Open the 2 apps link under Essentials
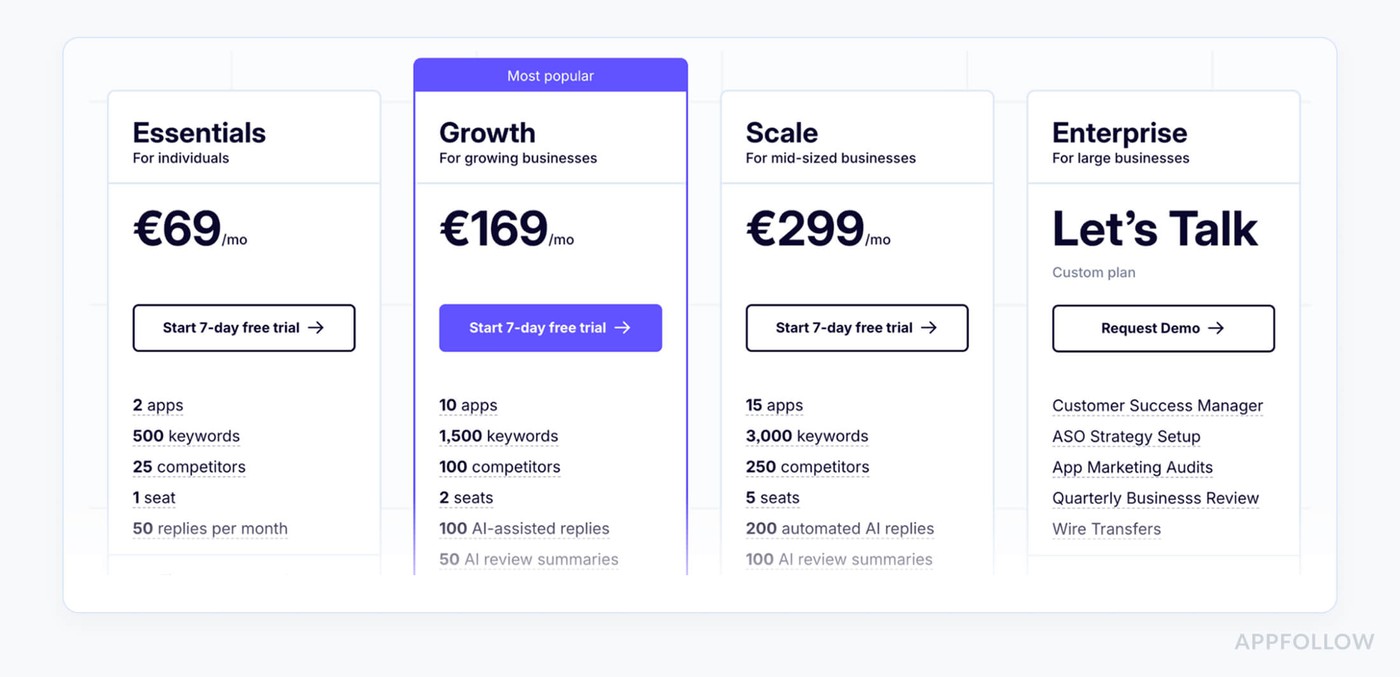This screenshot has height=677, width=1400. 157,405
